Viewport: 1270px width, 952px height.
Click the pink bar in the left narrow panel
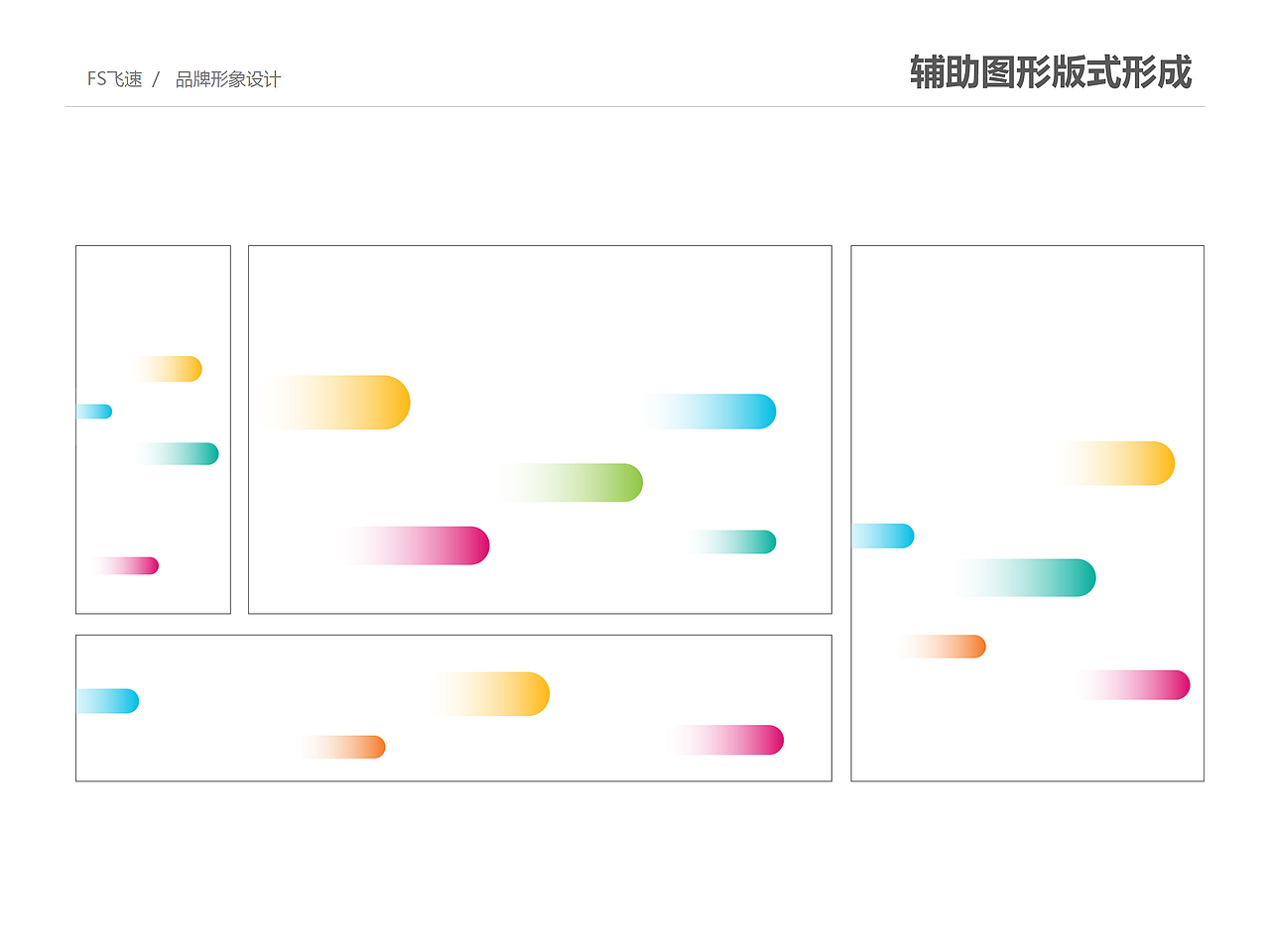127,565
